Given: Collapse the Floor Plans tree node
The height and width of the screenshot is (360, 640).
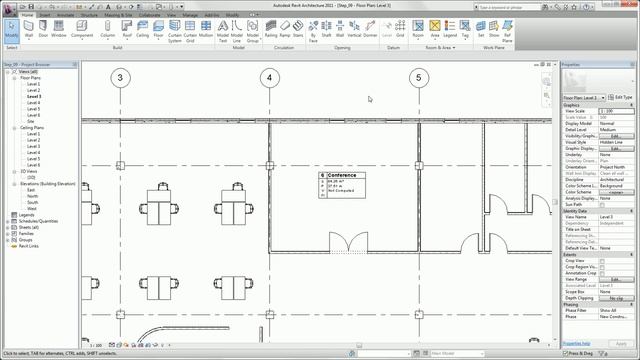Looking at the screenshot, I should (14, 78).
